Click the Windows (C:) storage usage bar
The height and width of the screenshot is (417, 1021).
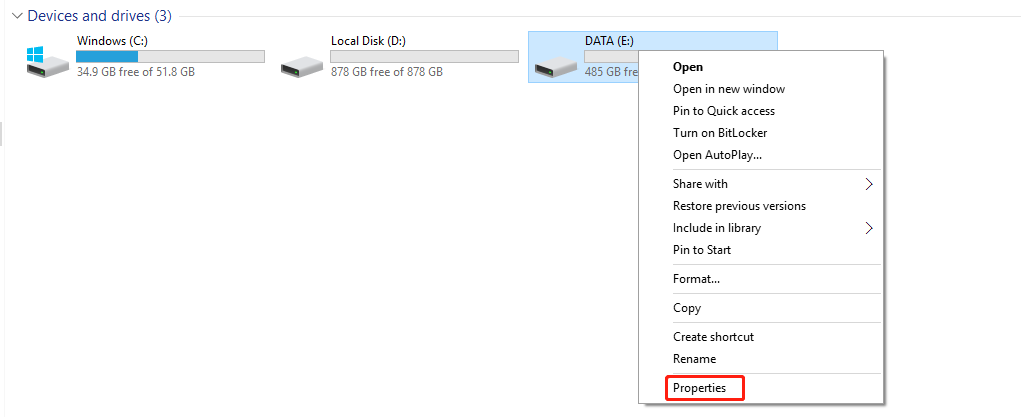point(170,57)
